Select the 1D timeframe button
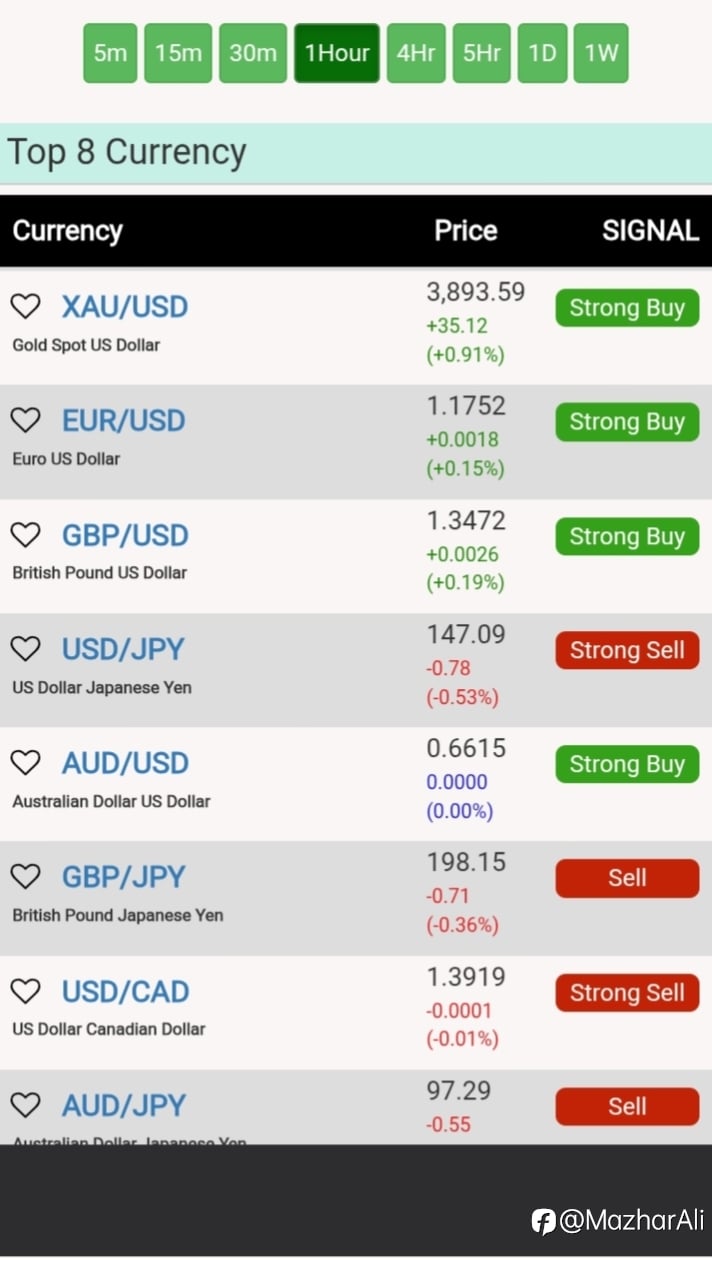The image size is (712, 1264). (542, 53)
